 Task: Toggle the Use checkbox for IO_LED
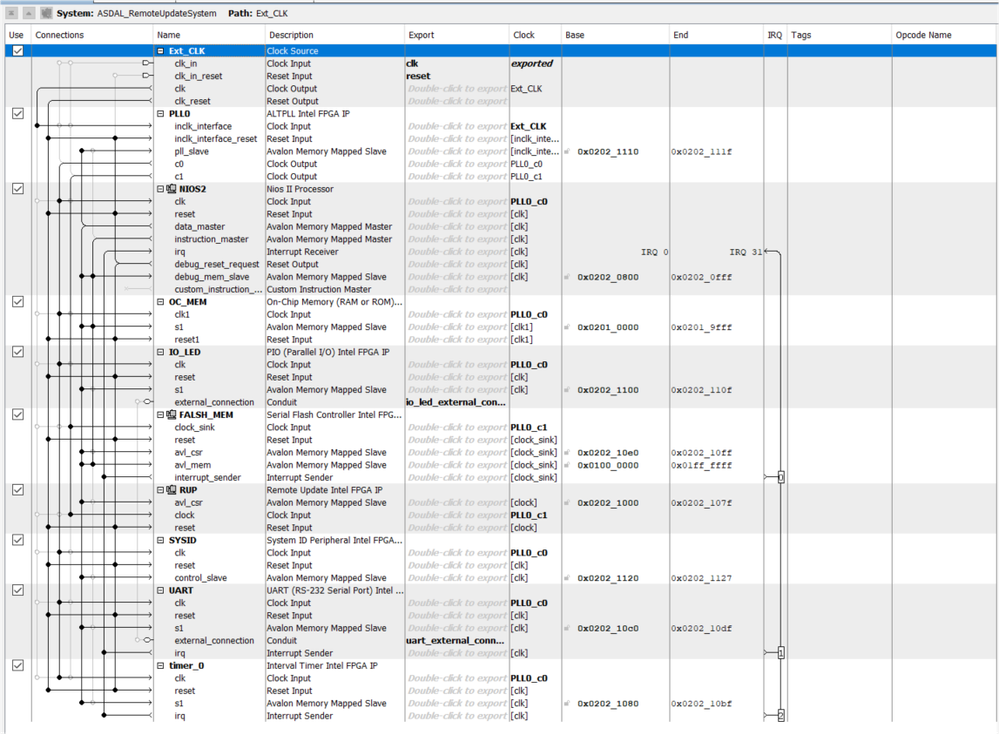tap(18, 352)
